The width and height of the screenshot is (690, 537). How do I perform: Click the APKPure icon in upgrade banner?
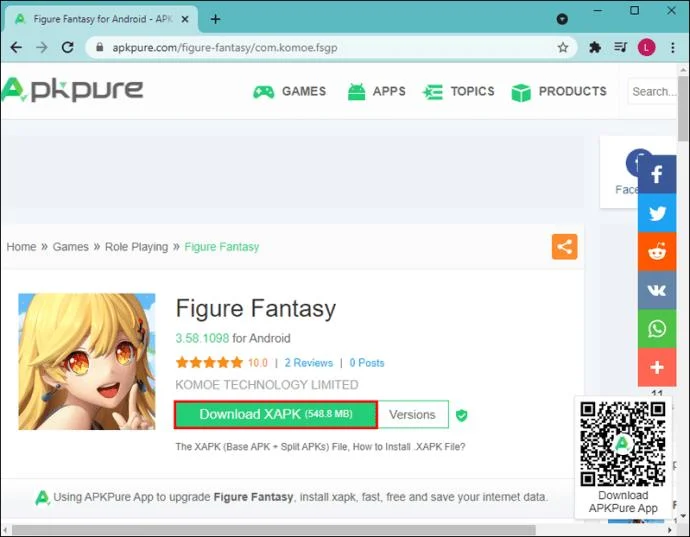[x=42, y=498]
